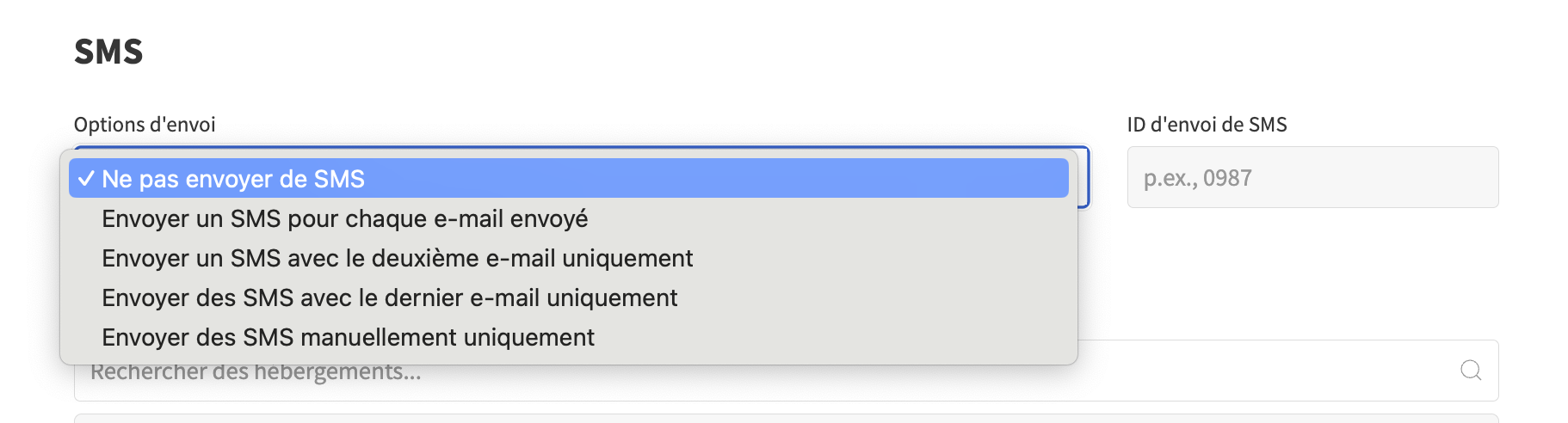This screenshot has height=423, width=1568.
Task: Click the ID d'envoi de SMS label
Action: [1207, 125]
